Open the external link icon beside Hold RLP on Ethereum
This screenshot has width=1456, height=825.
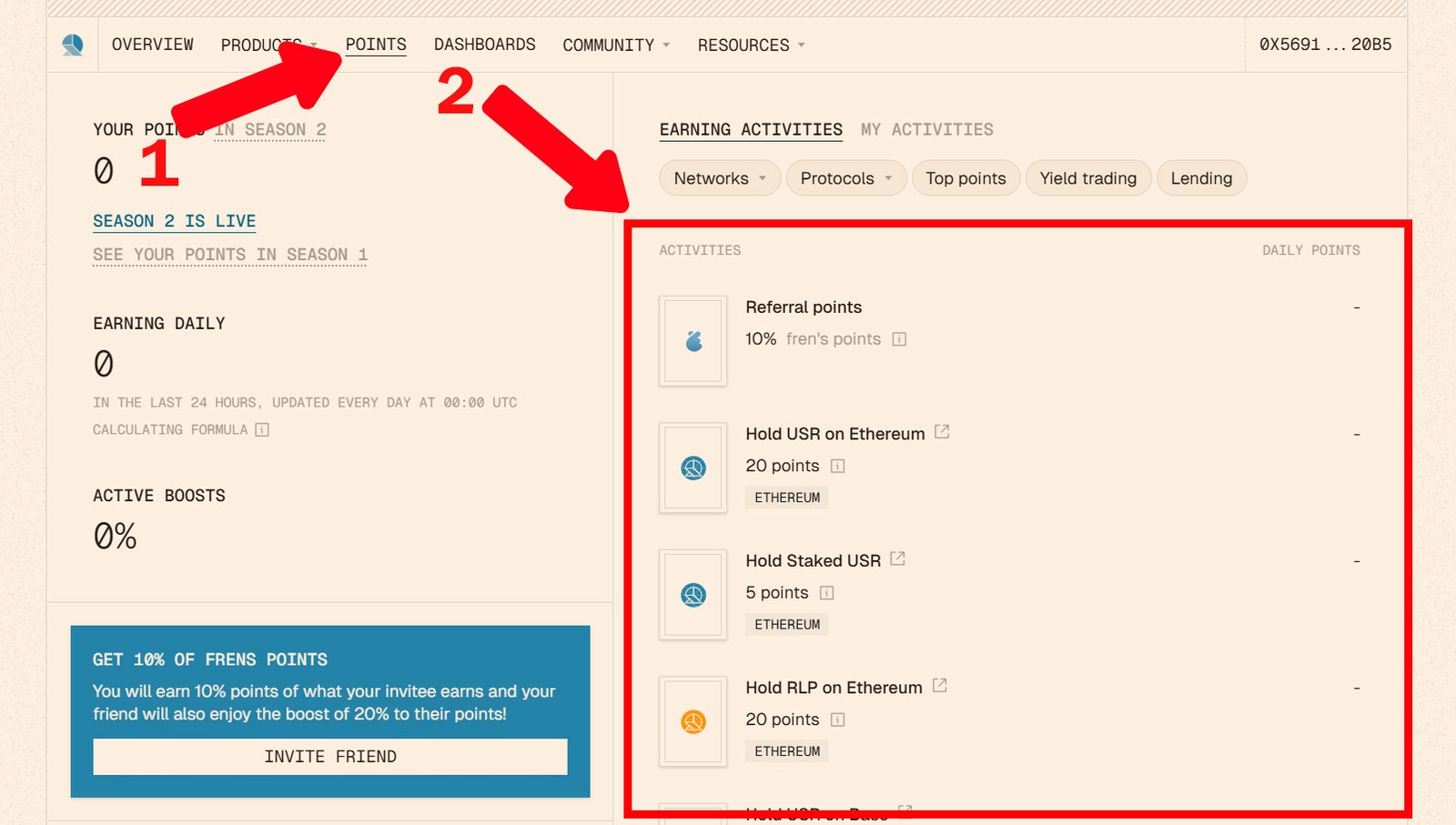(x=940, y=686)
